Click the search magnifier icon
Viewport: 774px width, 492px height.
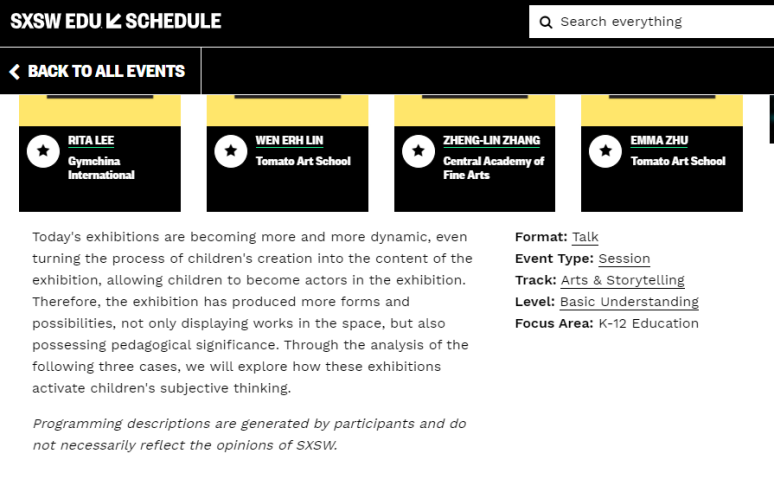coord(546,22)
